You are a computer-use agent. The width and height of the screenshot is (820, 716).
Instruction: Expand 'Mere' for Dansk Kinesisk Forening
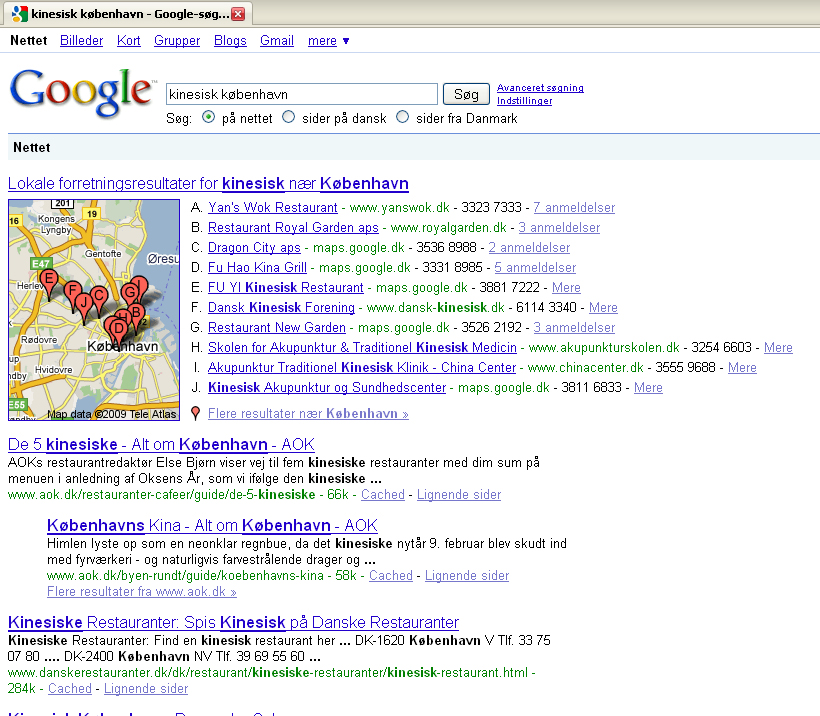click(x=603, y=308)
